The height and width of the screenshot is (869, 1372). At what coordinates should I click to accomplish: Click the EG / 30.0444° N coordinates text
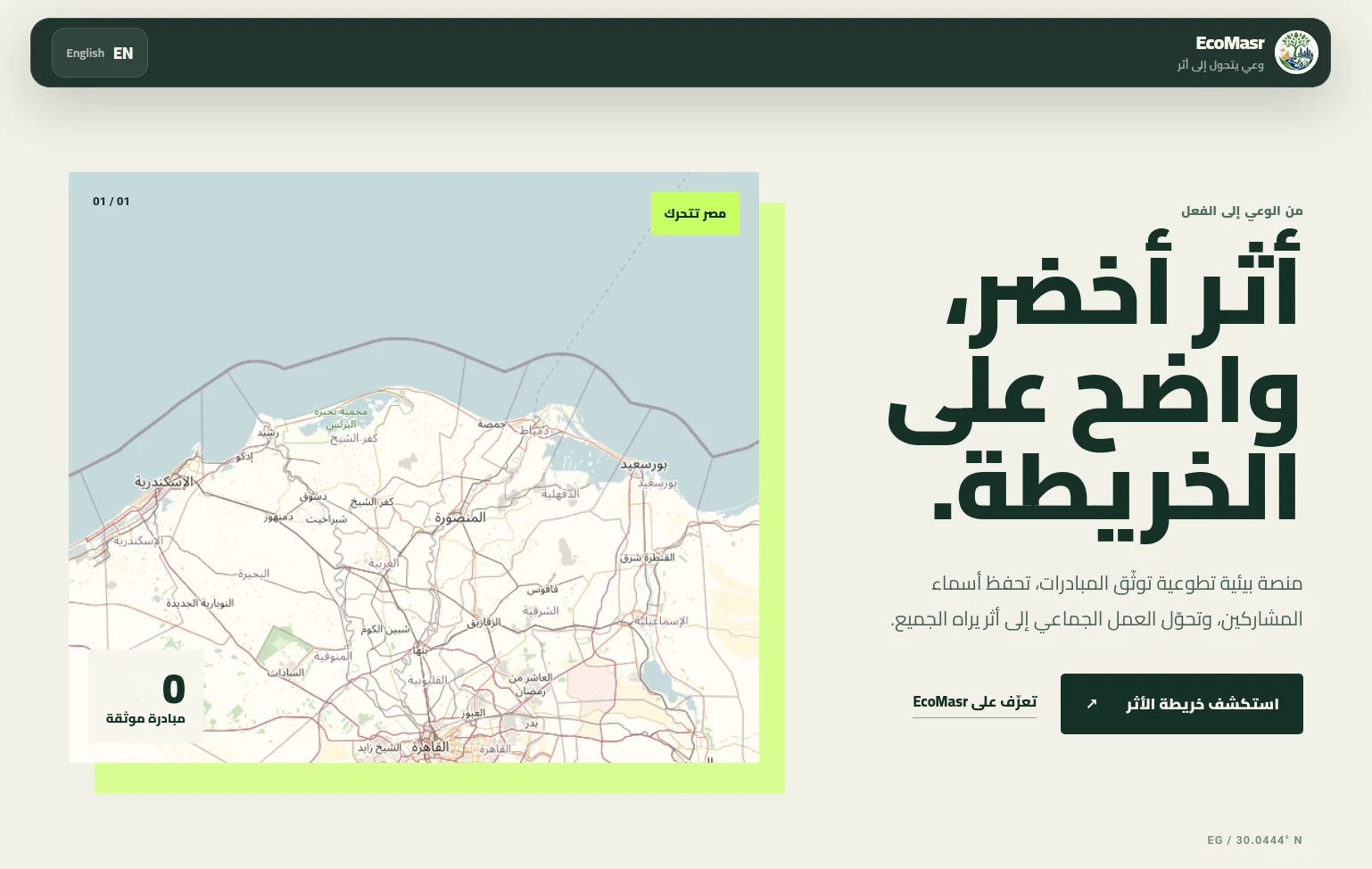coord(1254,840)
